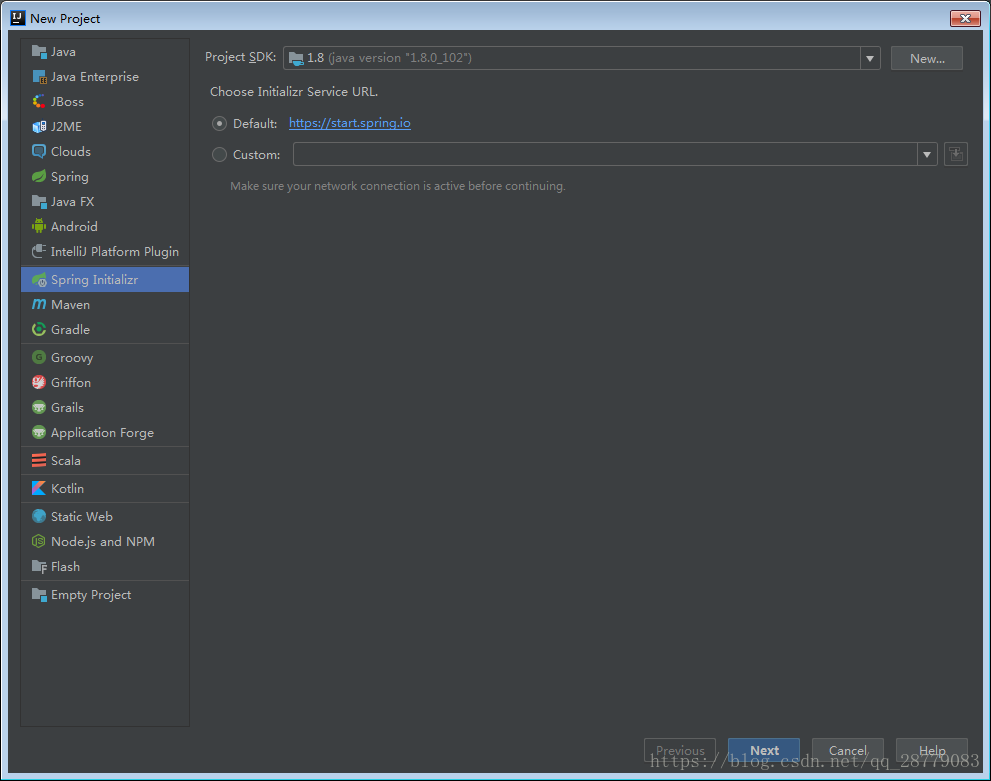The image size is (991, 781).
Task: Click the Next button
Action: 763,751
